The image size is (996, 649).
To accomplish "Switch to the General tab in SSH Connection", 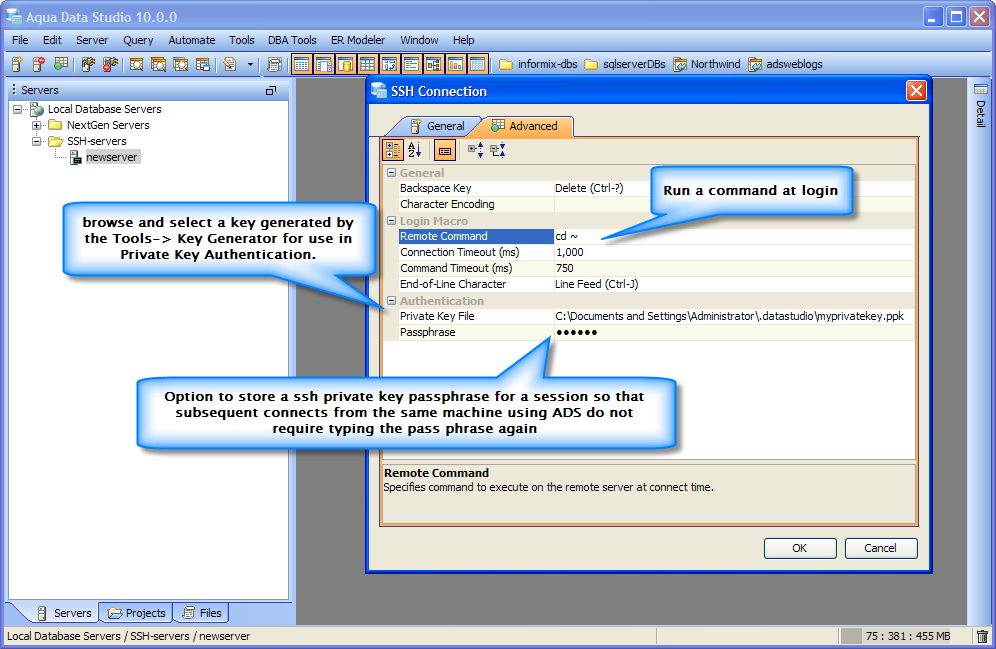I will tap(437, 126).
